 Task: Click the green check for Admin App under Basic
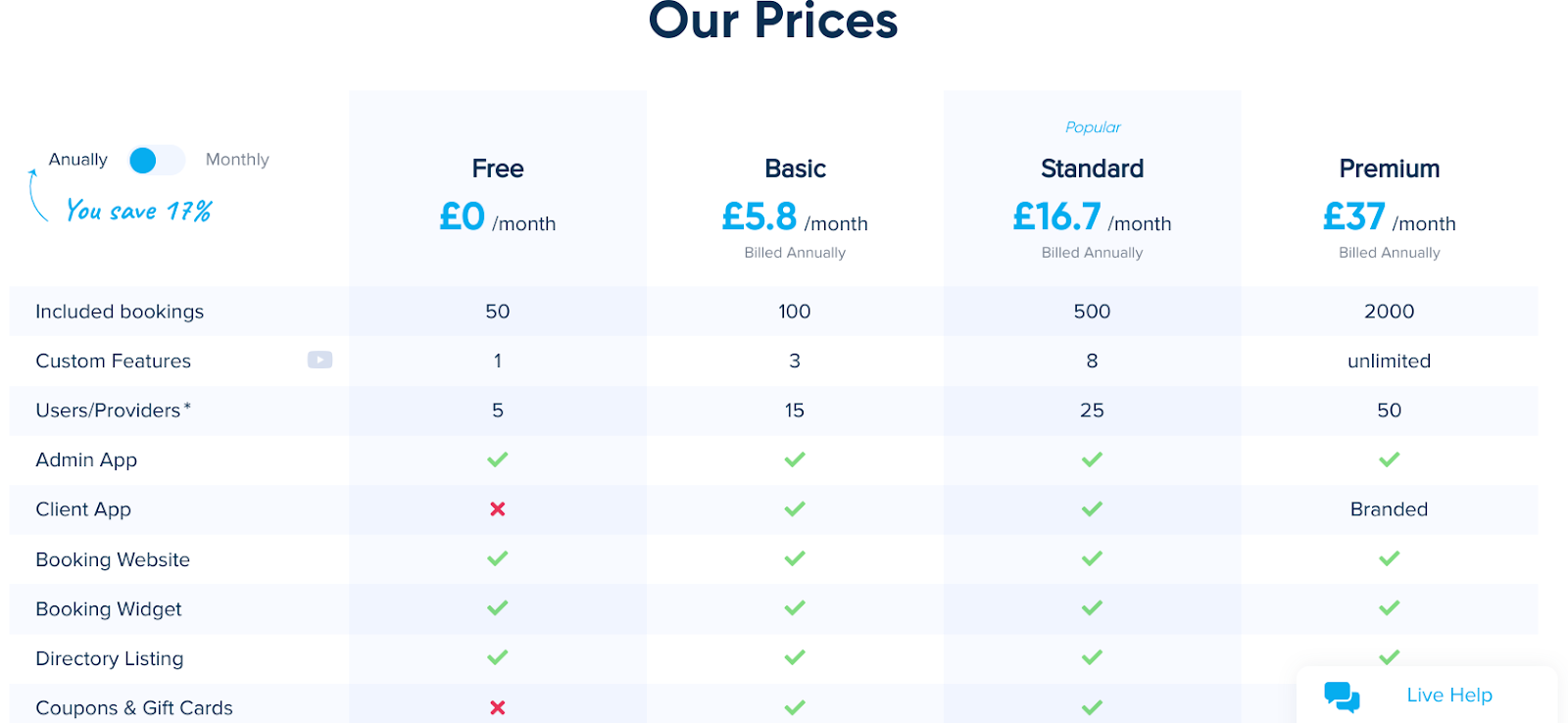click(795, 459)
